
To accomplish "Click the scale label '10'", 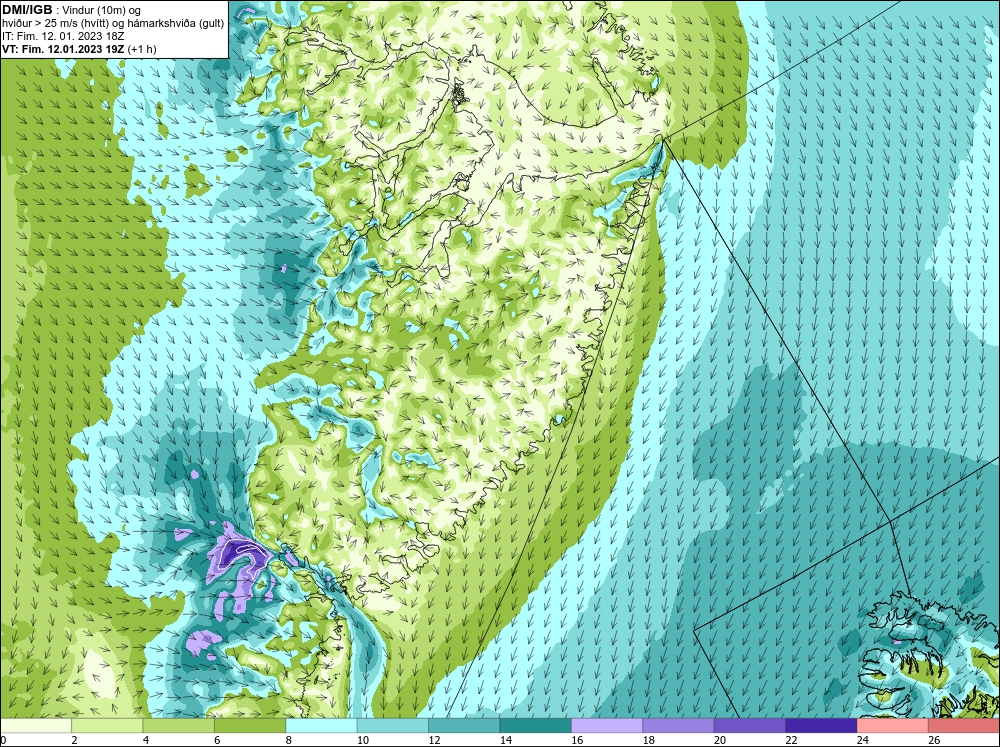I will click(x=363, y=740).
